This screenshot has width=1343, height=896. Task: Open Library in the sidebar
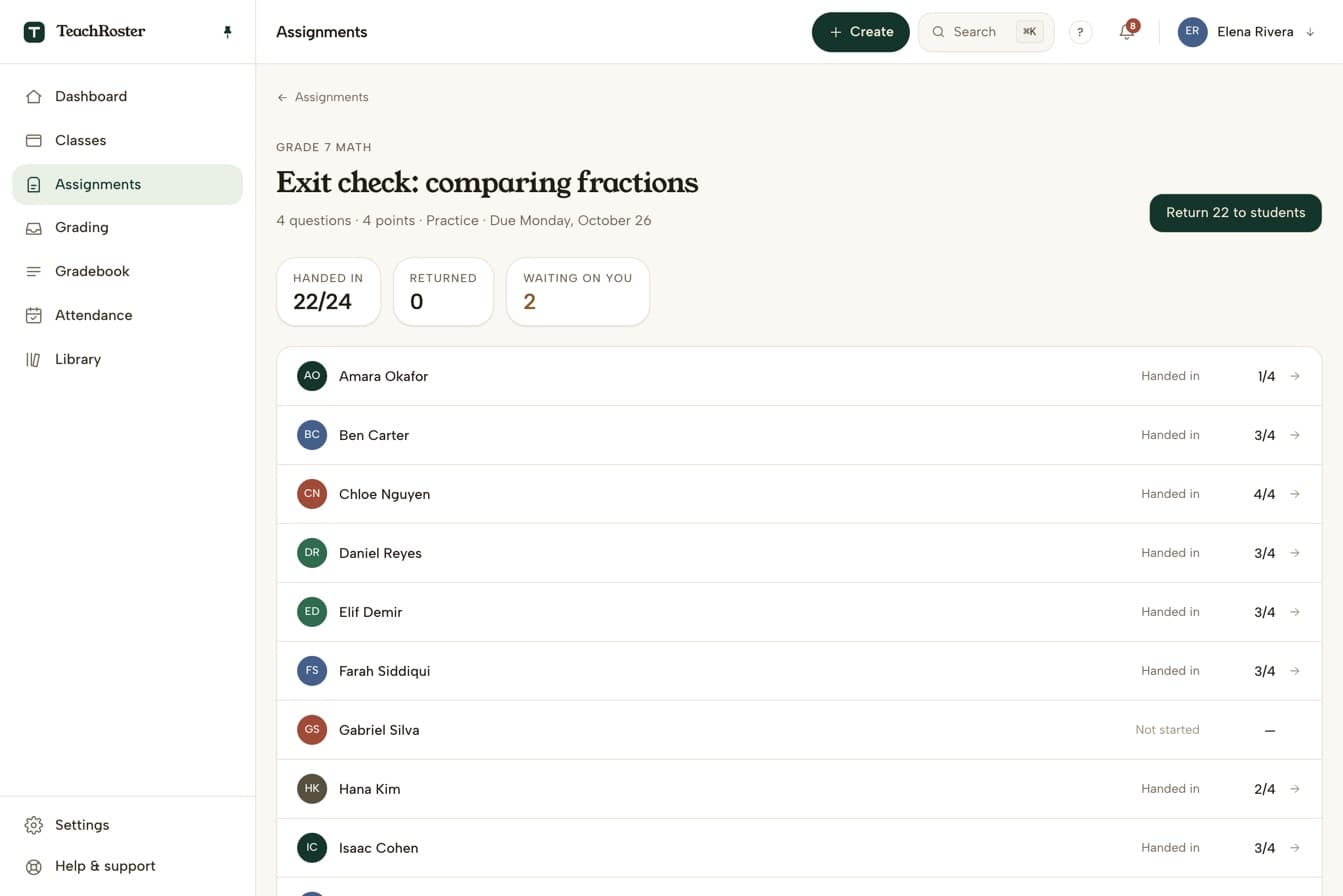(x=127, y=360)
